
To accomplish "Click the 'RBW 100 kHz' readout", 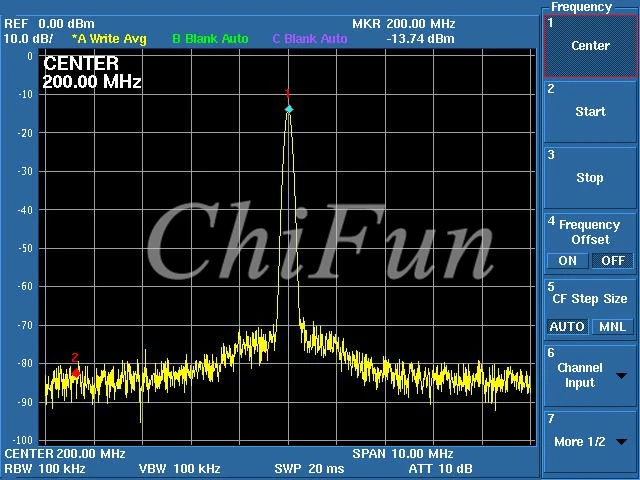I will pos(45,469).
